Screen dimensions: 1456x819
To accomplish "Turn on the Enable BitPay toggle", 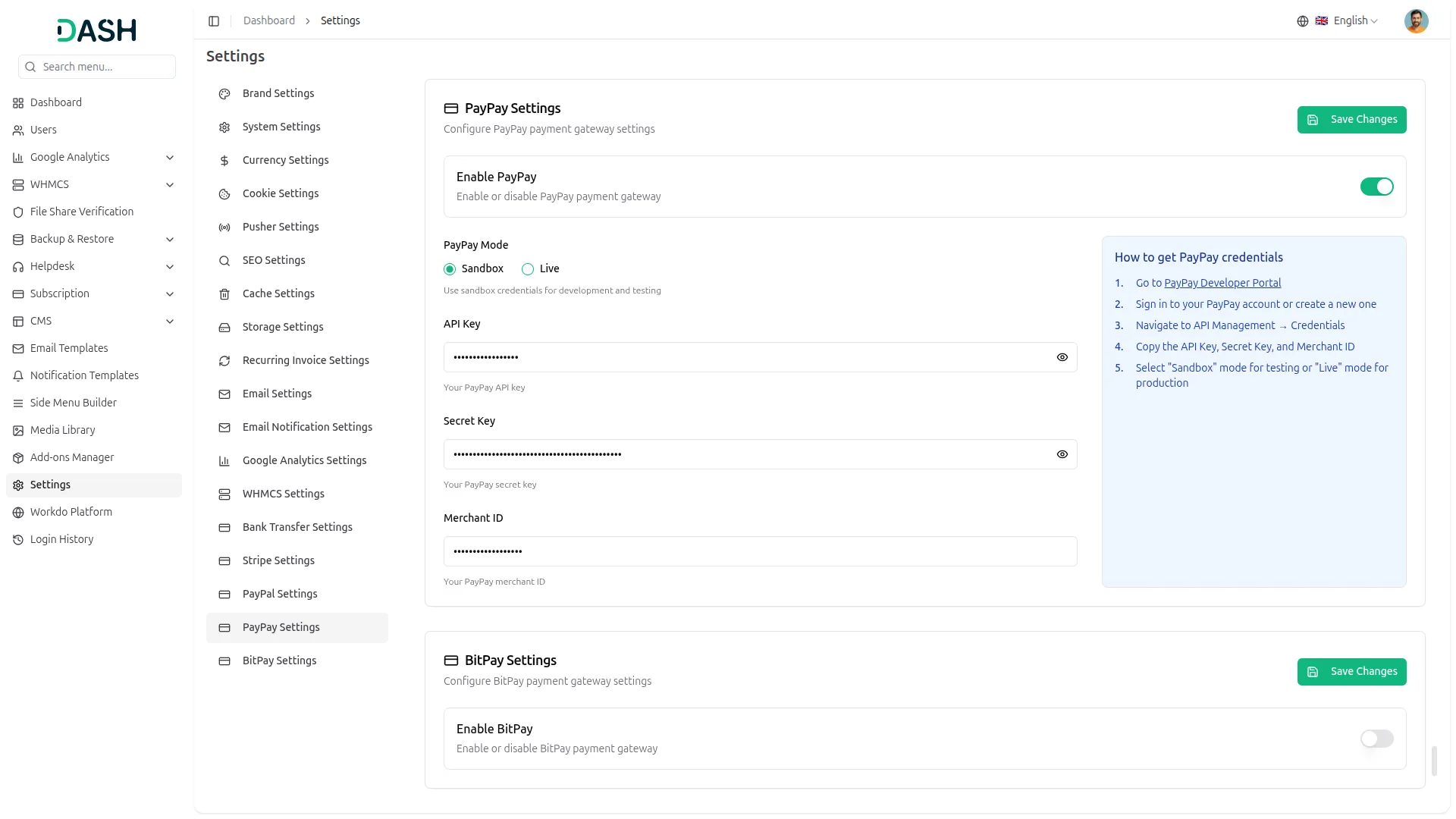I will pos(1376,739).
